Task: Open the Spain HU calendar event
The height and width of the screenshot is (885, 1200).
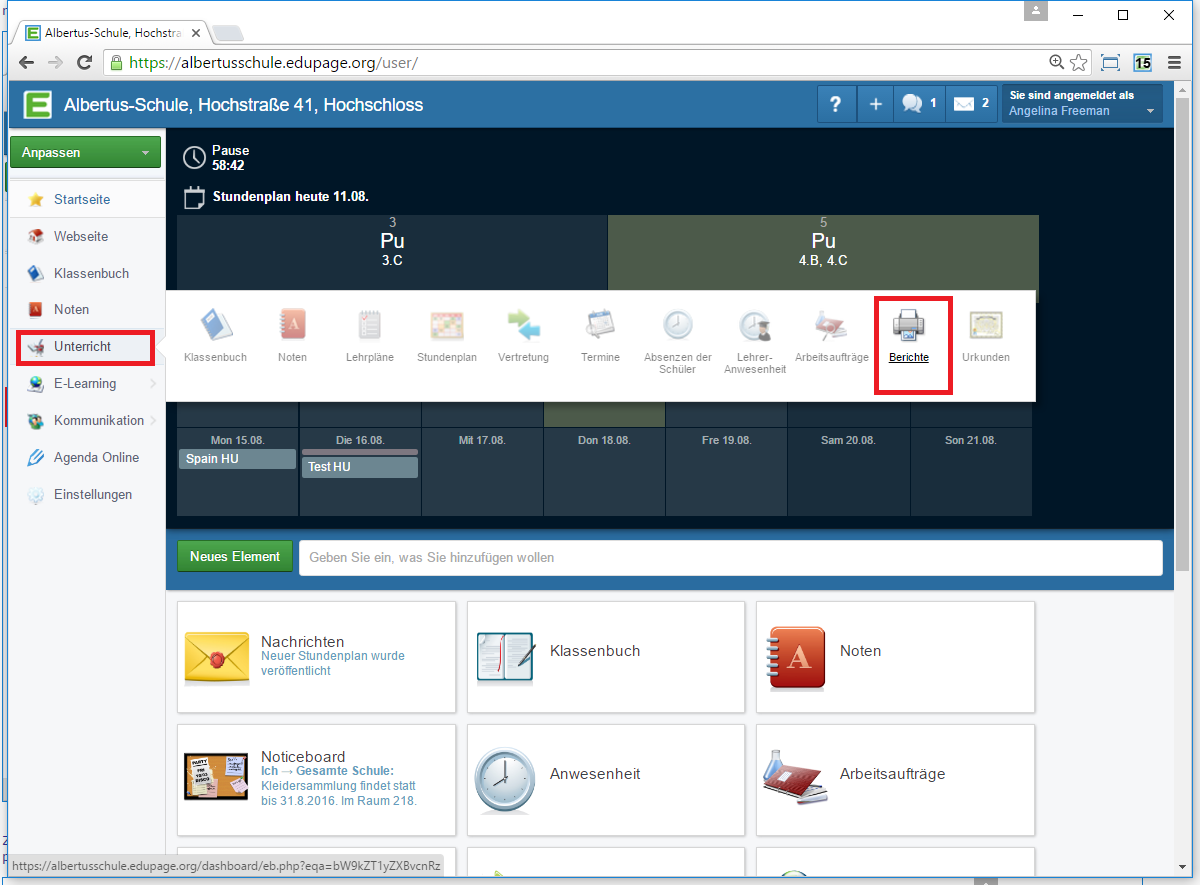Action: 238,459
